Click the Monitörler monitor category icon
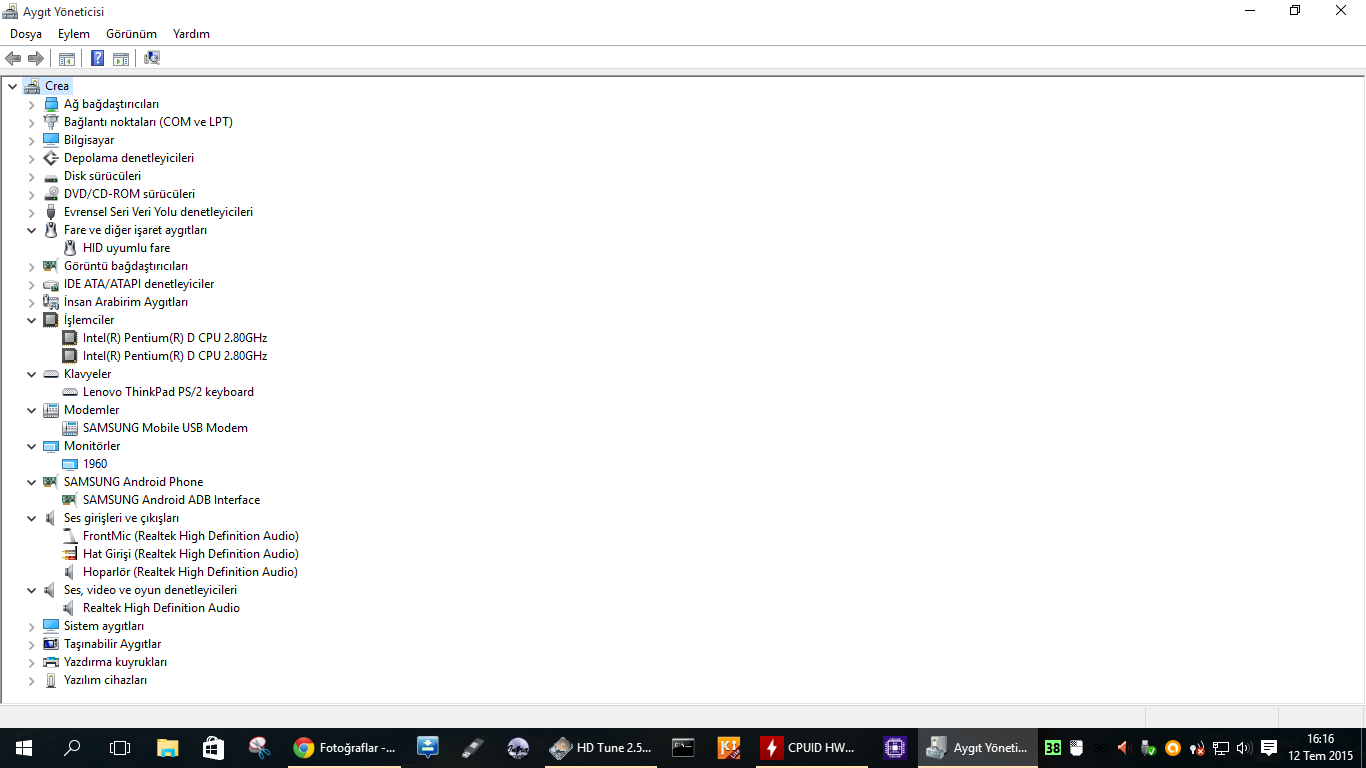The width and height of the screenshot is (1366, 768). (x=52, y=446)
